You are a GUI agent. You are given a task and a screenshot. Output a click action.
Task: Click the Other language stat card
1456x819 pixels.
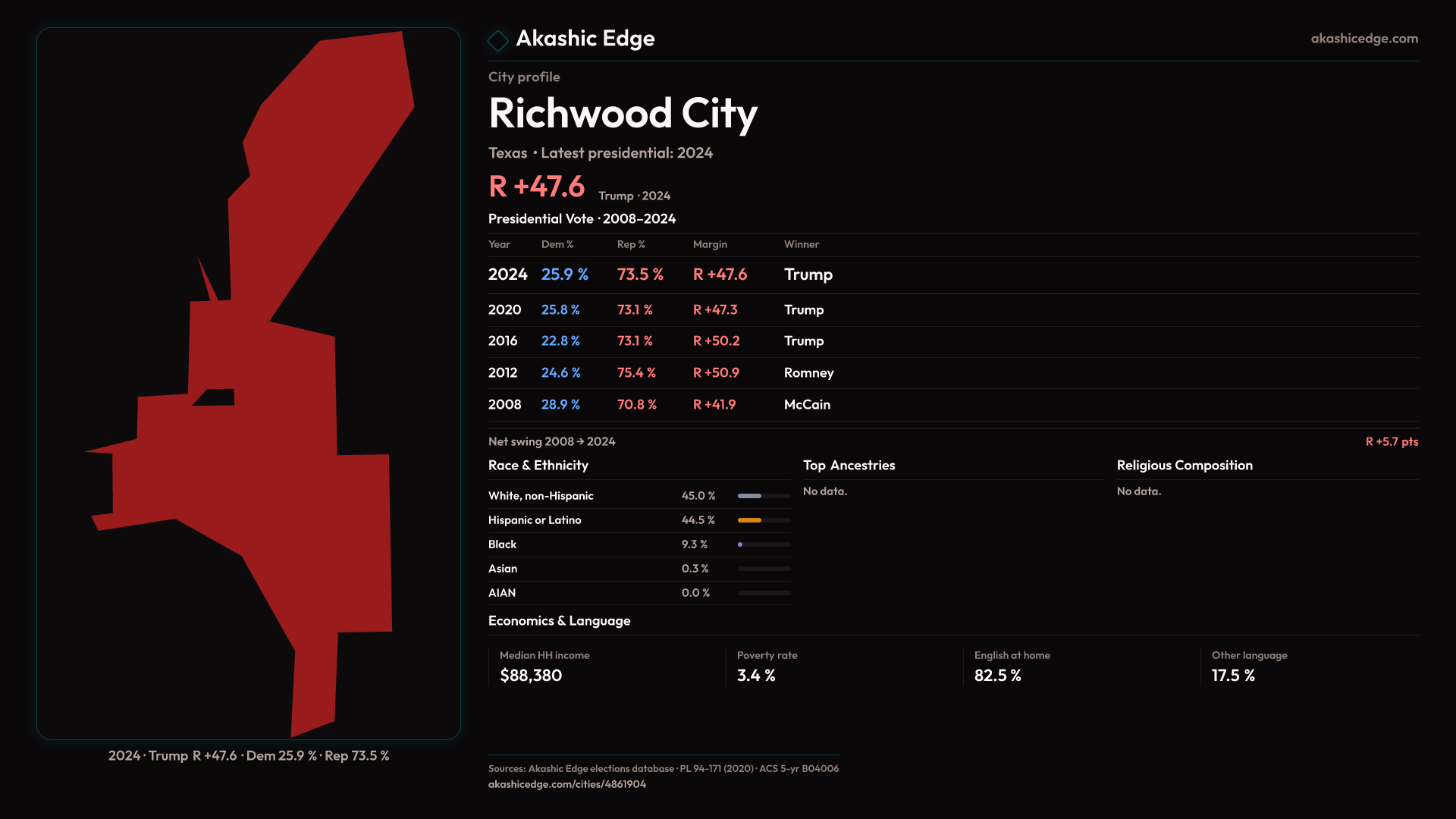pos(1249,666)
